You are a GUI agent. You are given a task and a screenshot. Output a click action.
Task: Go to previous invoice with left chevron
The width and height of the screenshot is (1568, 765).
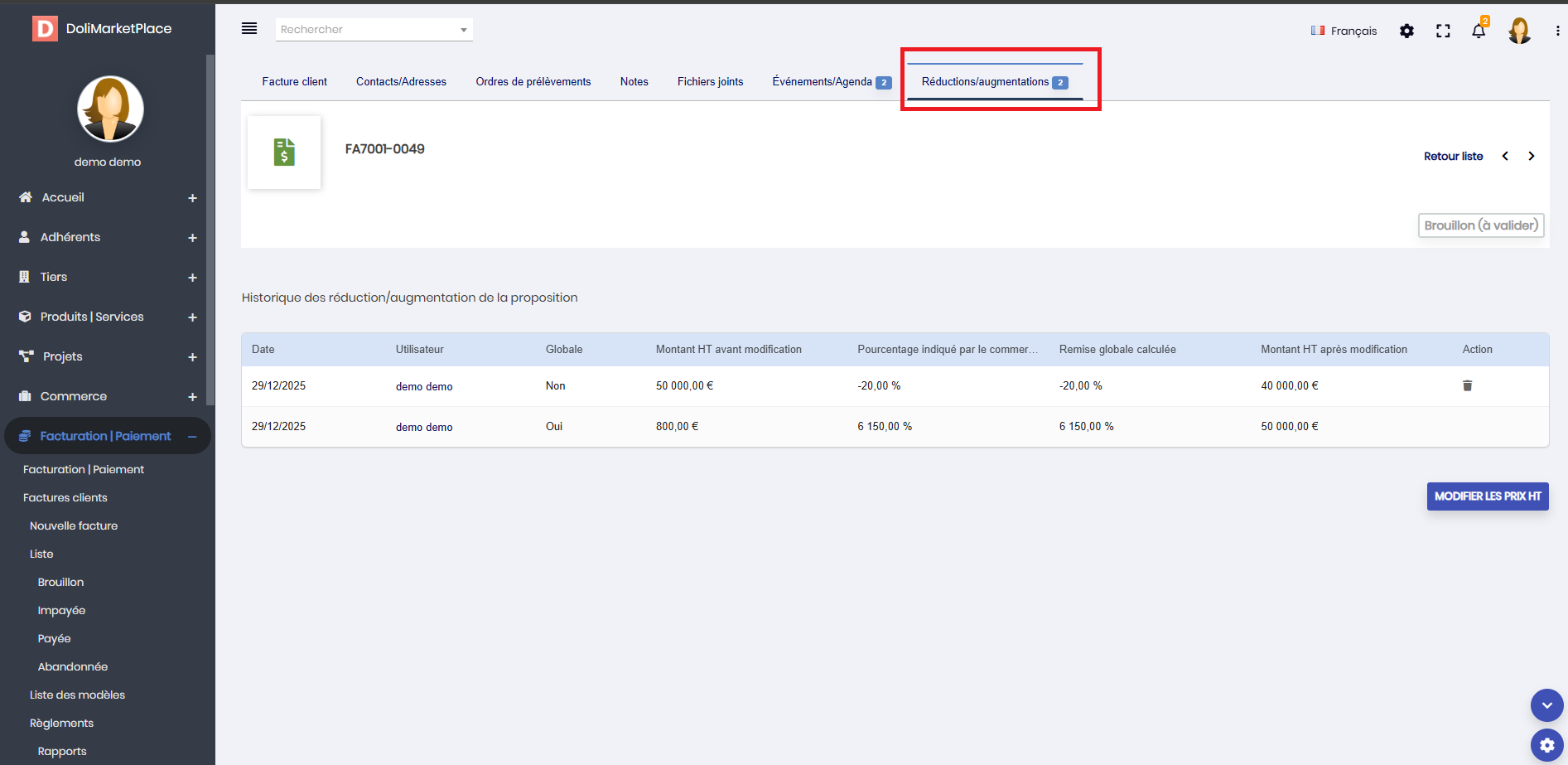(1505, 156)
